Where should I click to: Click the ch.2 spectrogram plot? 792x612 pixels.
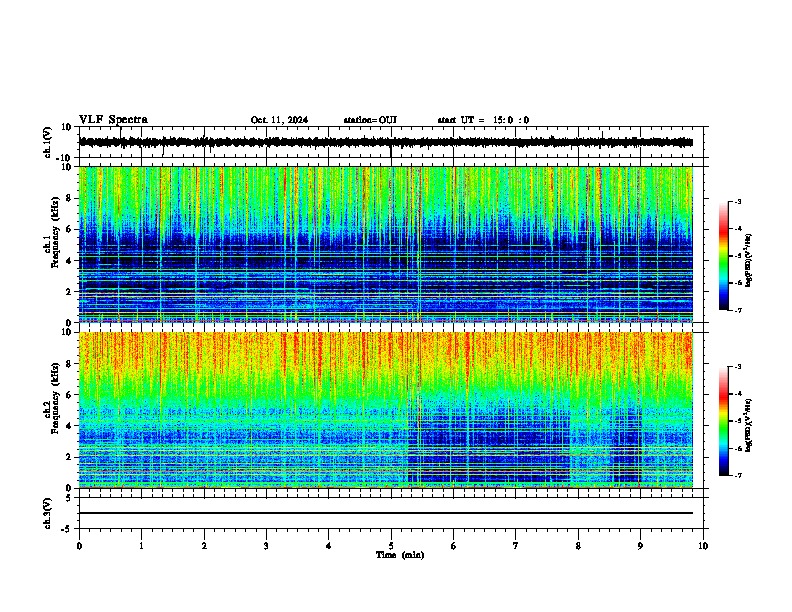coord(386,410)
